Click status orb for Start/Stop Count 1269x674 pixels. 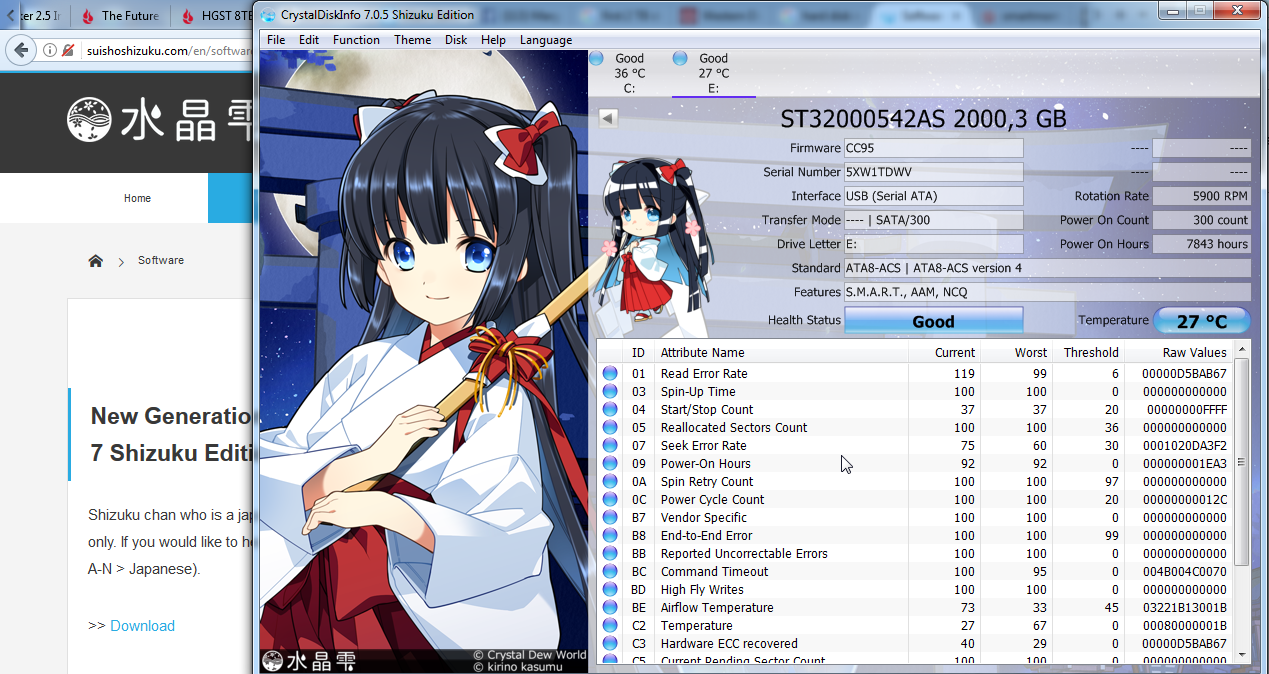click(x=610, y=410)
